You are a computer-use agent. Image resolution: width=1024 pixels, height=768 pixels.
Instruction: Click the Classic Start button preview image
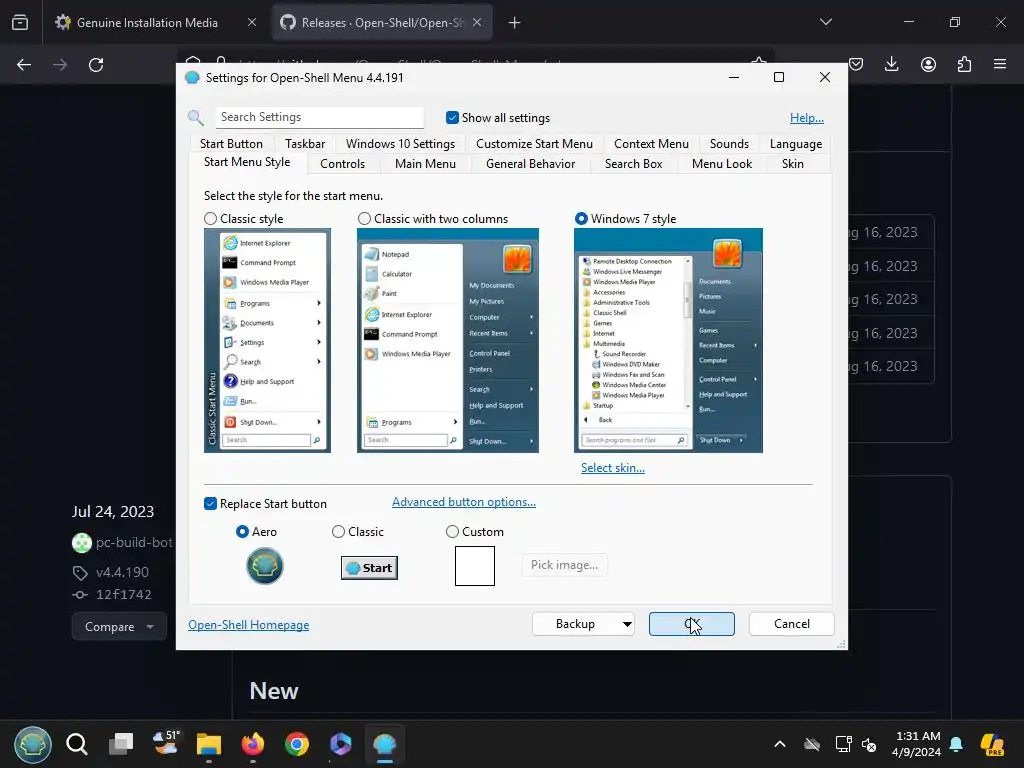click(x=369, y=568)
